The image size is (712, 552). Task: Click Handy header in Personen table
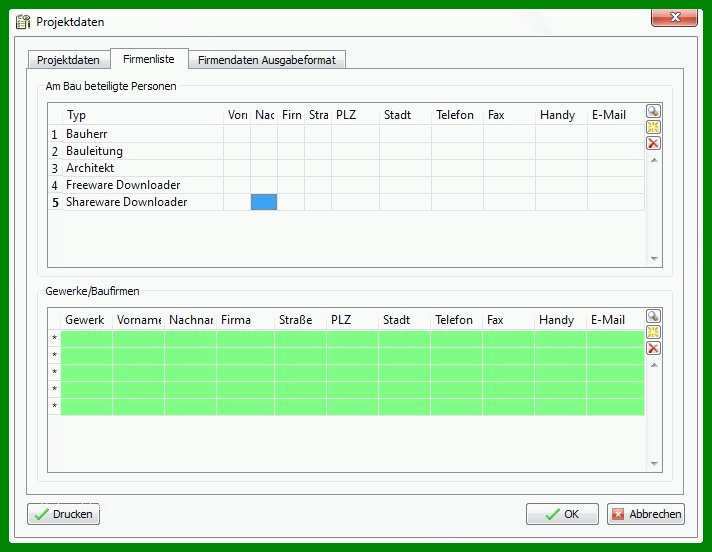(x=561, y=115)
